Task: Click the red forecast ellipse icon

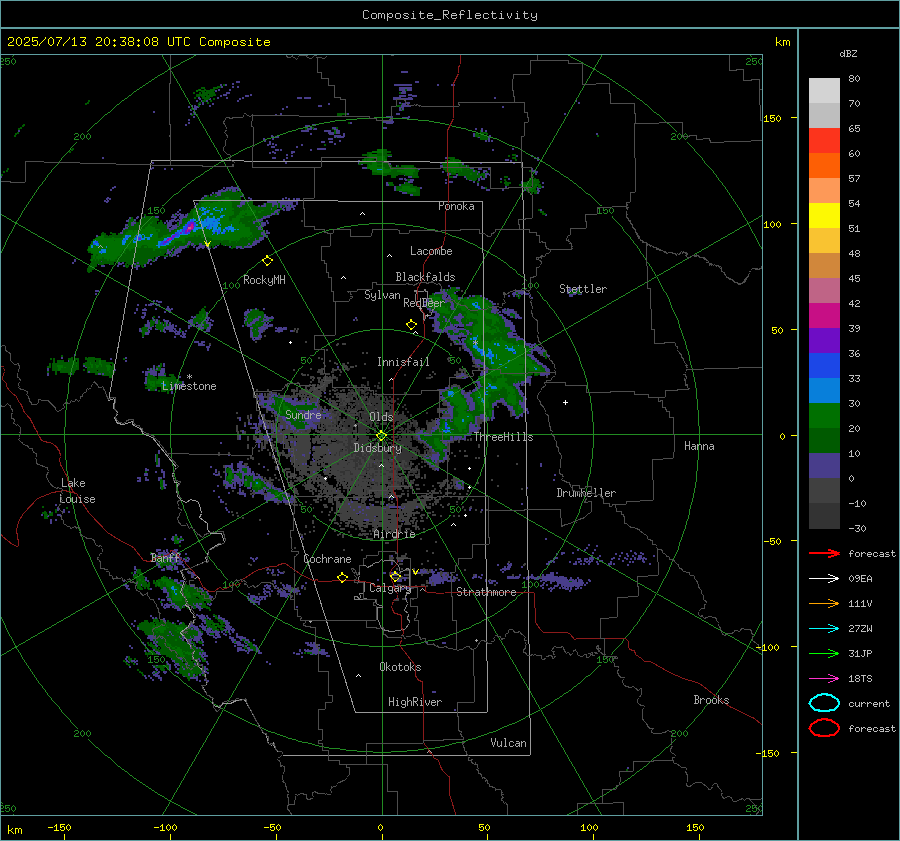Action: click(824, 728)
